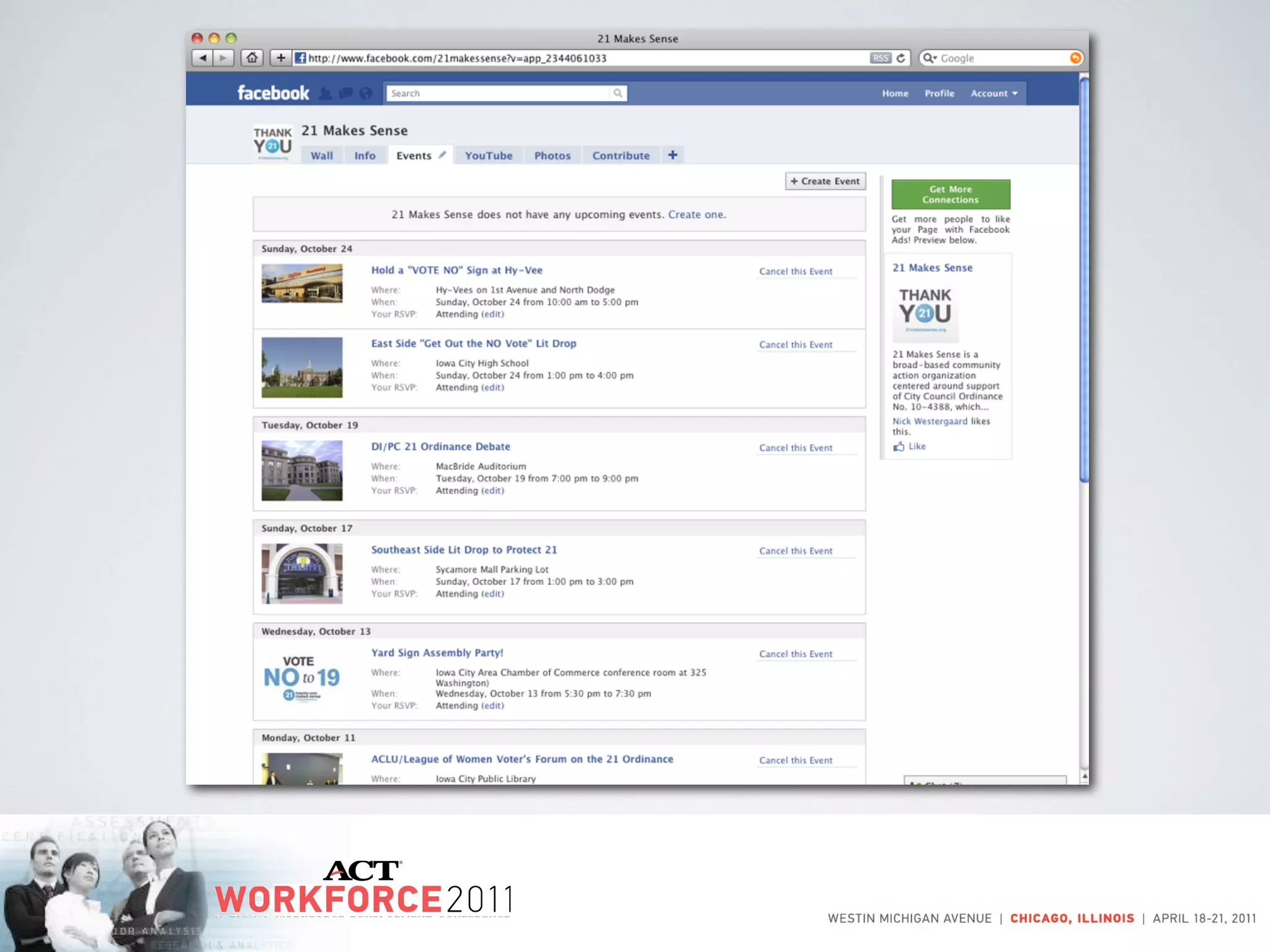Edit RSVP for Yard Sign Assembly Party
Viewport: 1270px width, 952px height.
pyautogui.click(x=493, y=706)
